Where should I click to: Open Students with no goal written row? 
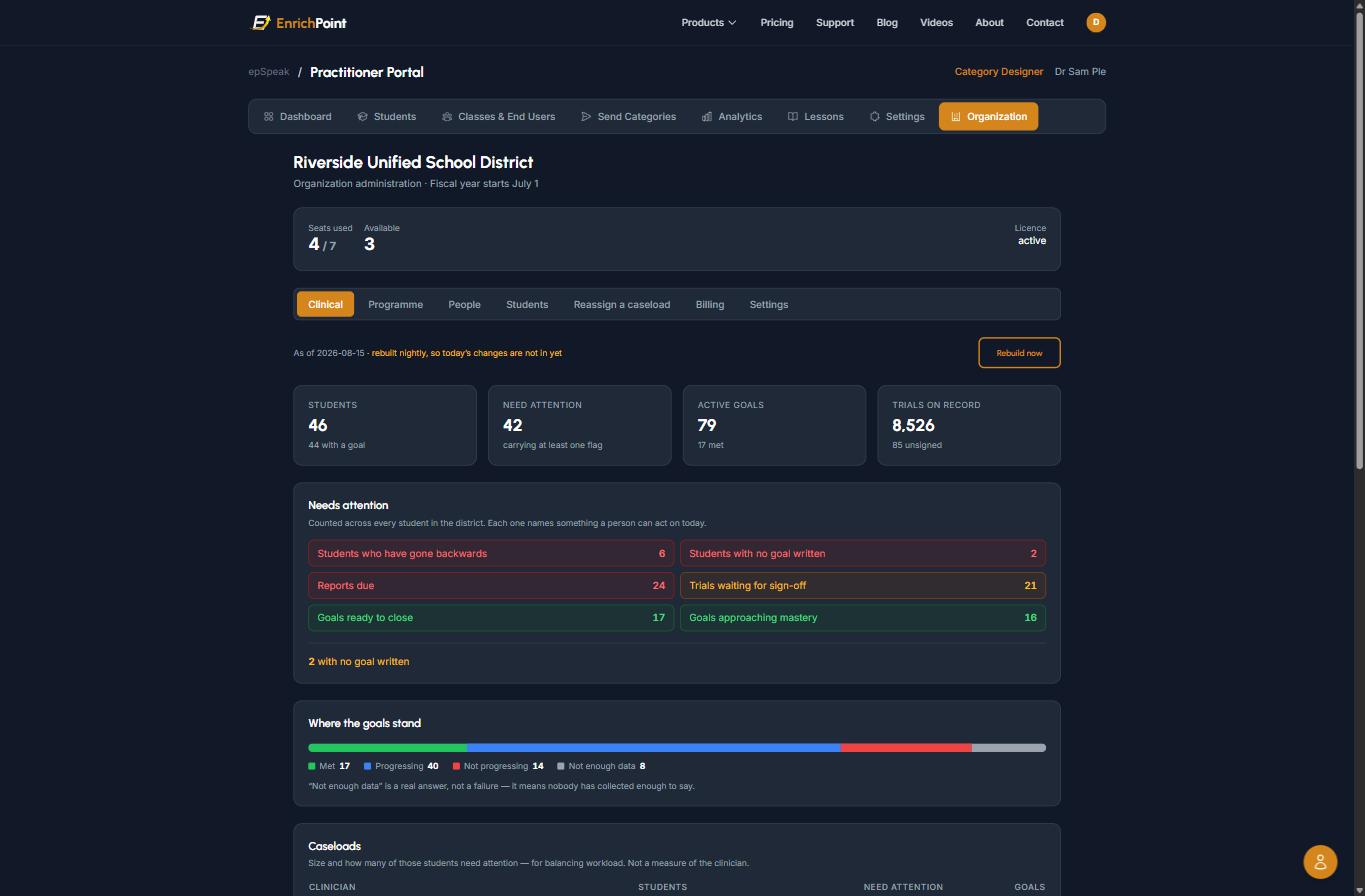[863, 553]
